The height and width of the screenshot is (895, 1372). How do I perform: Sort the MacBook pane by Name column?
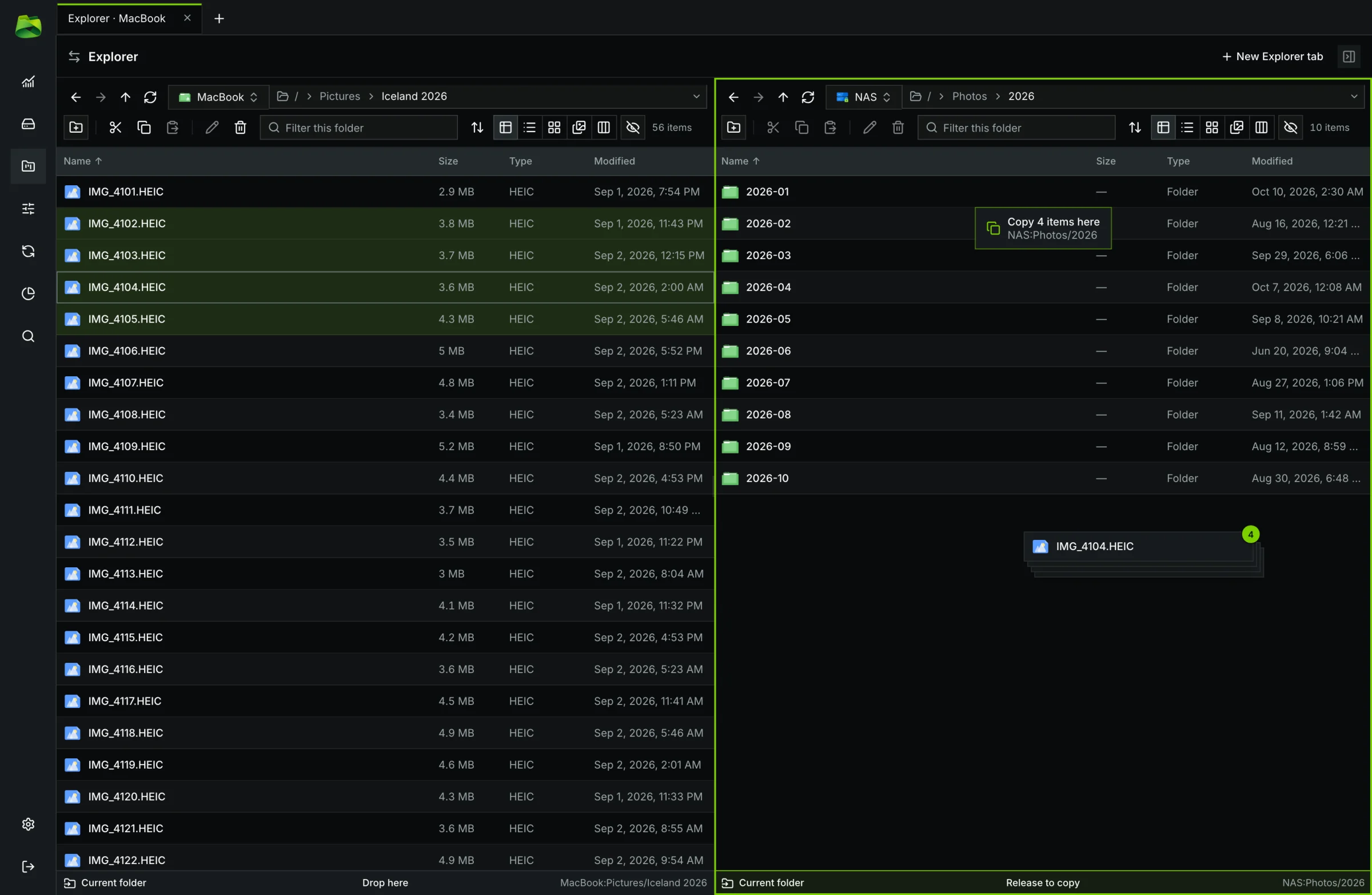tap(83, 161)
